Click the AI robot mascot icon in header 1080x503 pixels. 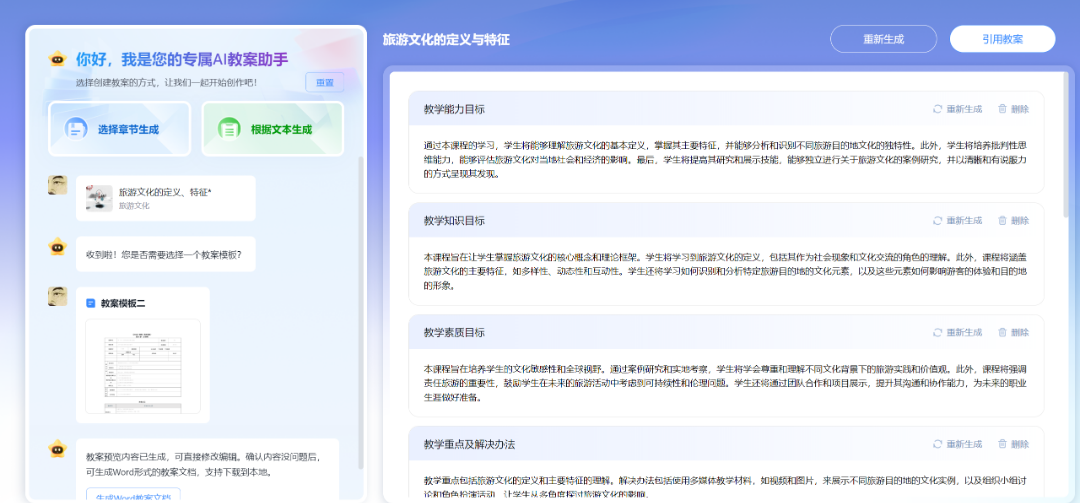57,59
